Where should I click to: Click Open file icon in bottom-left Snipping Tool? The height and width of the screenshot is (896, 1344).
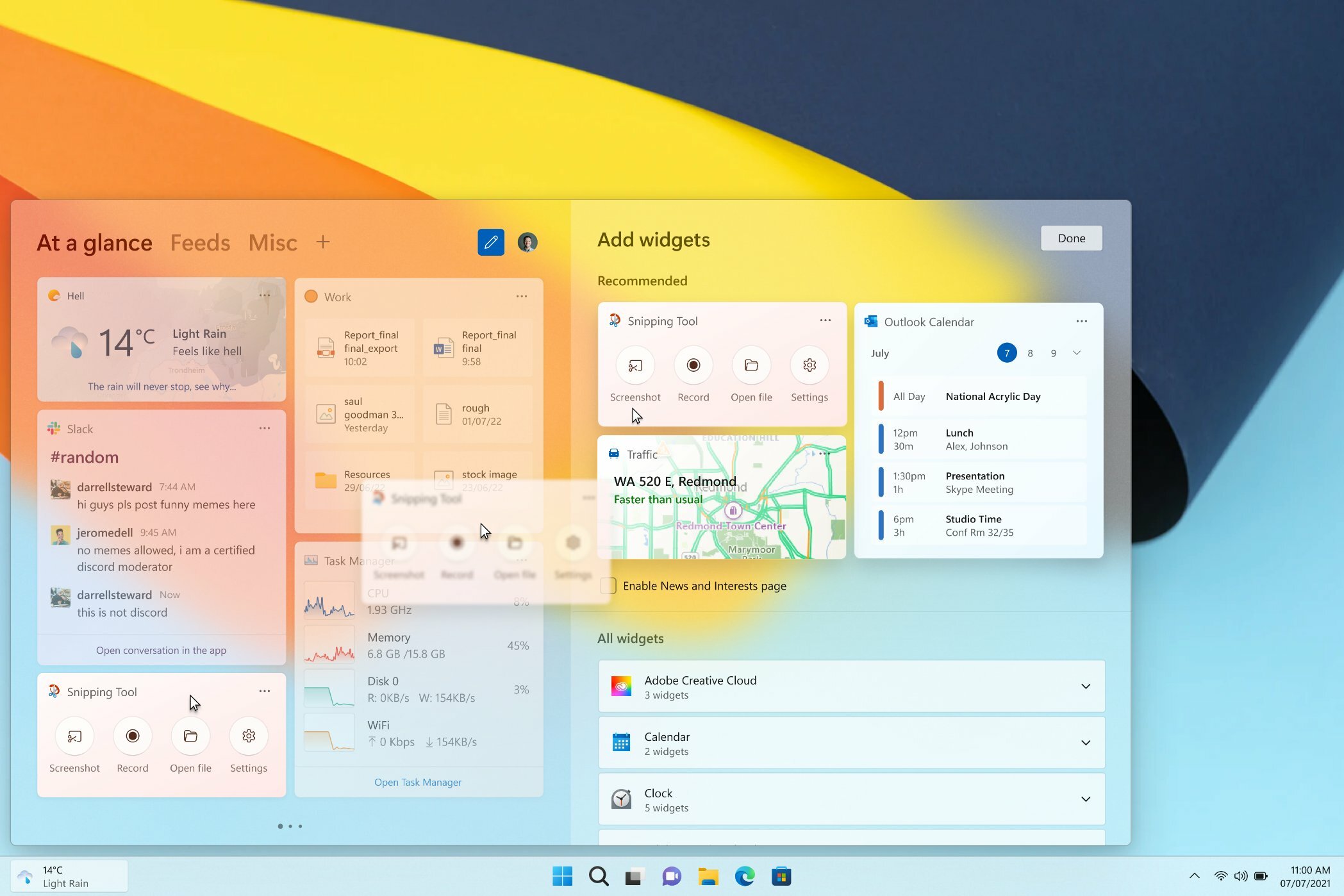point(190,736)
